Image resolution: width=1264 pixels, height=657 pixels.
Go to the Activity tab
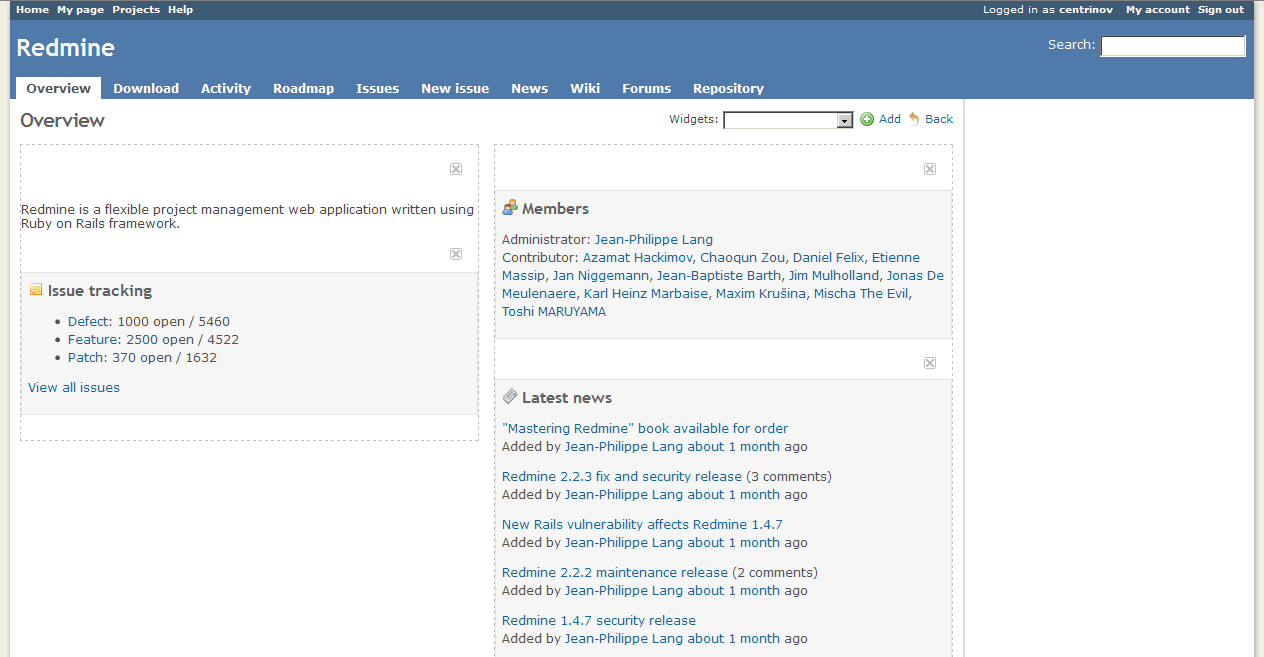click(x=226, y=88)
